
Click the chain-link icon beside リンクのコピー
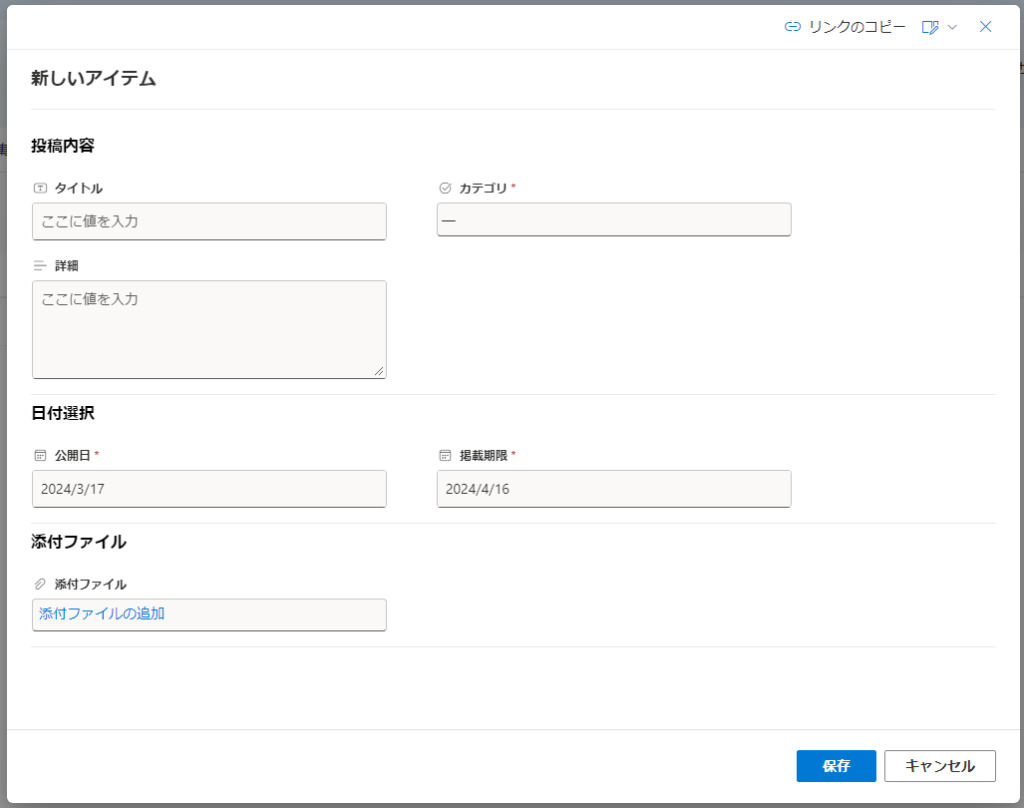coord(792,27)
